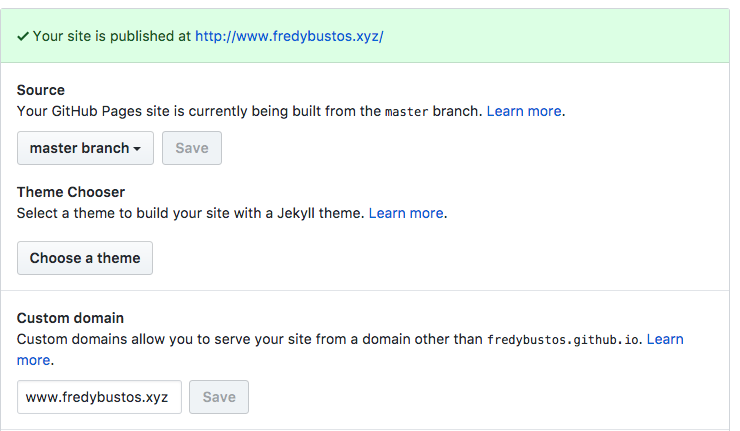Screen dimensions: 740x431
Task: Expand the master branch dropdown
Action: click(x=85, y=148)
